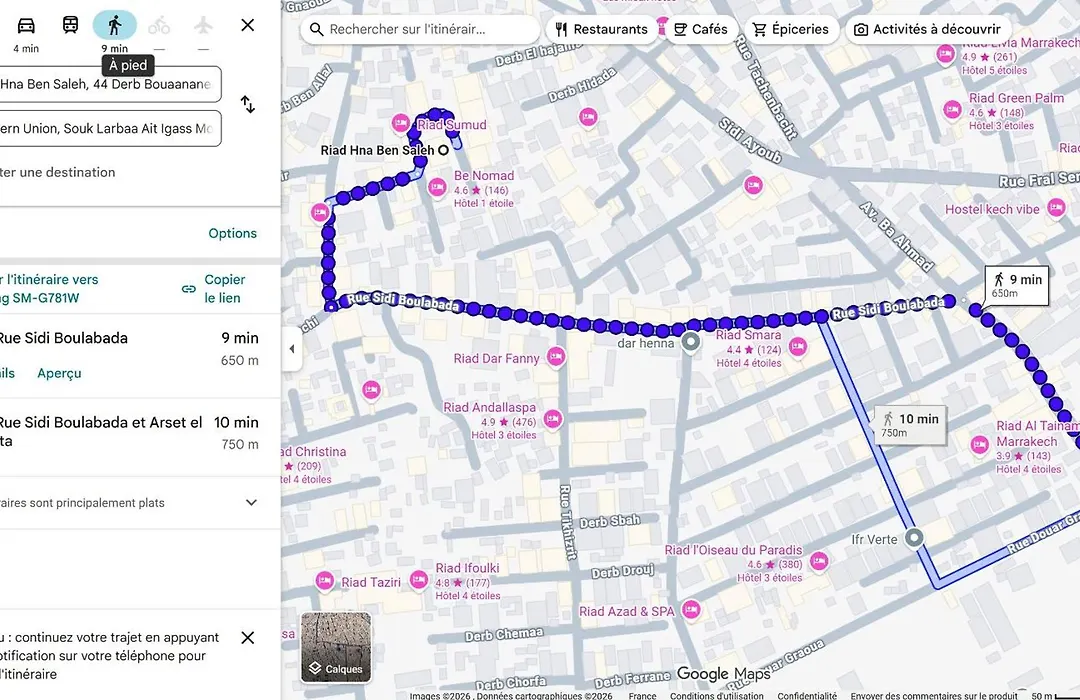Click the dar henna place marker
The height and width of the screenshot is (700, 1080).
click(x=690, y=342)
